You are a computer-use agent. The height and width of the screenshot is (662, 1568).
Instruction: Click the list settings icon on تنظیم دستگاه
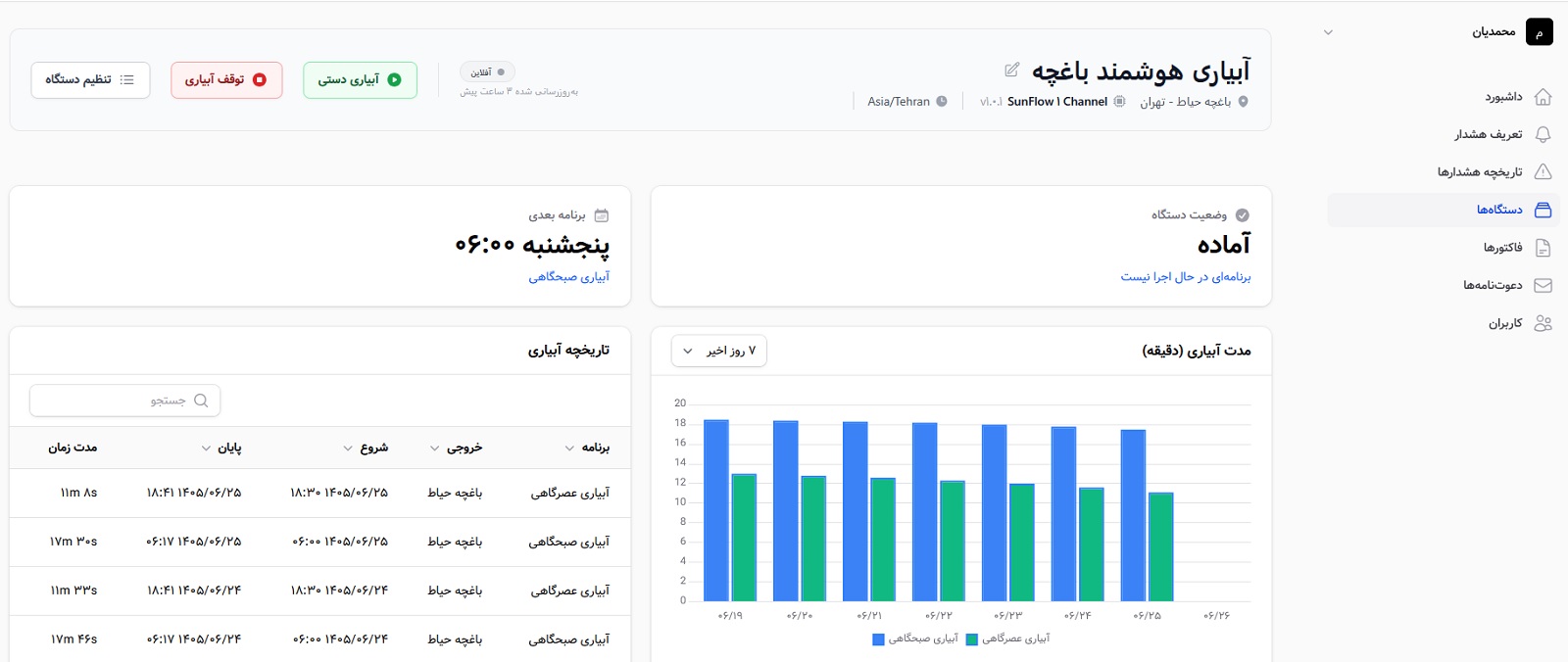pos(126,80)
